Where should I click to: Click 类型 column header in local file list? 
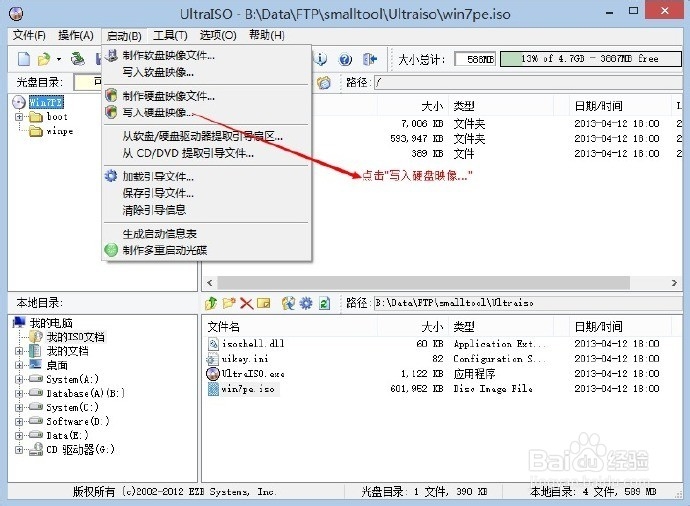tap(464, 326)
